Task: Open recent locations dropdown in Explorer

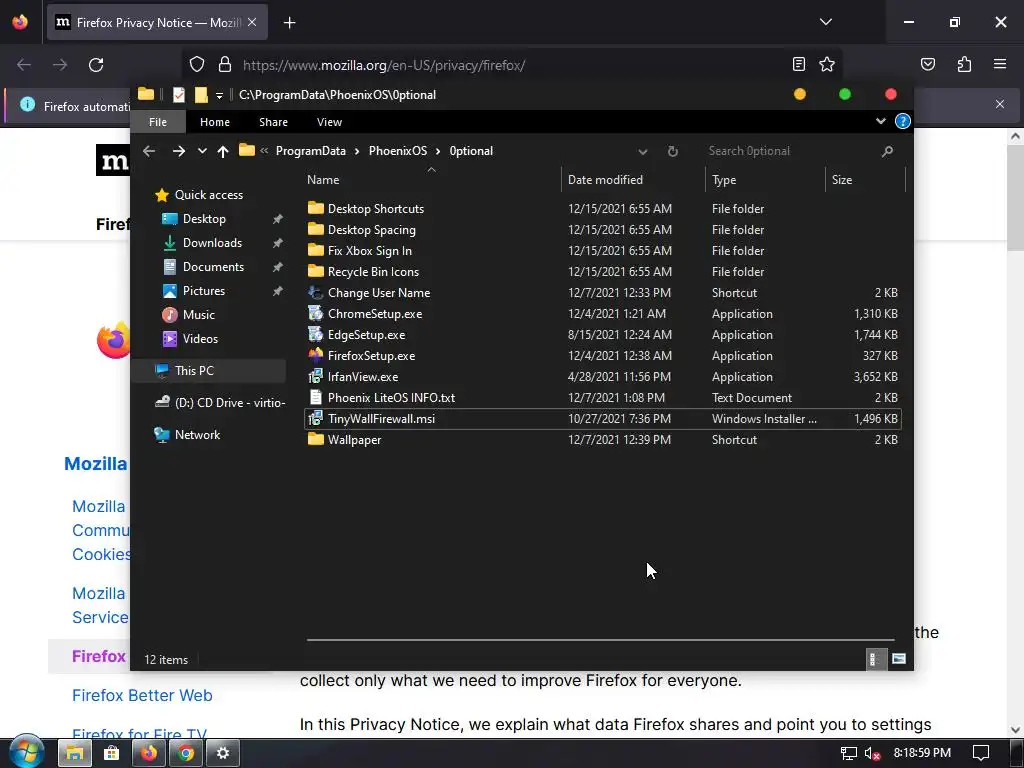Action: tap(202, 151)
